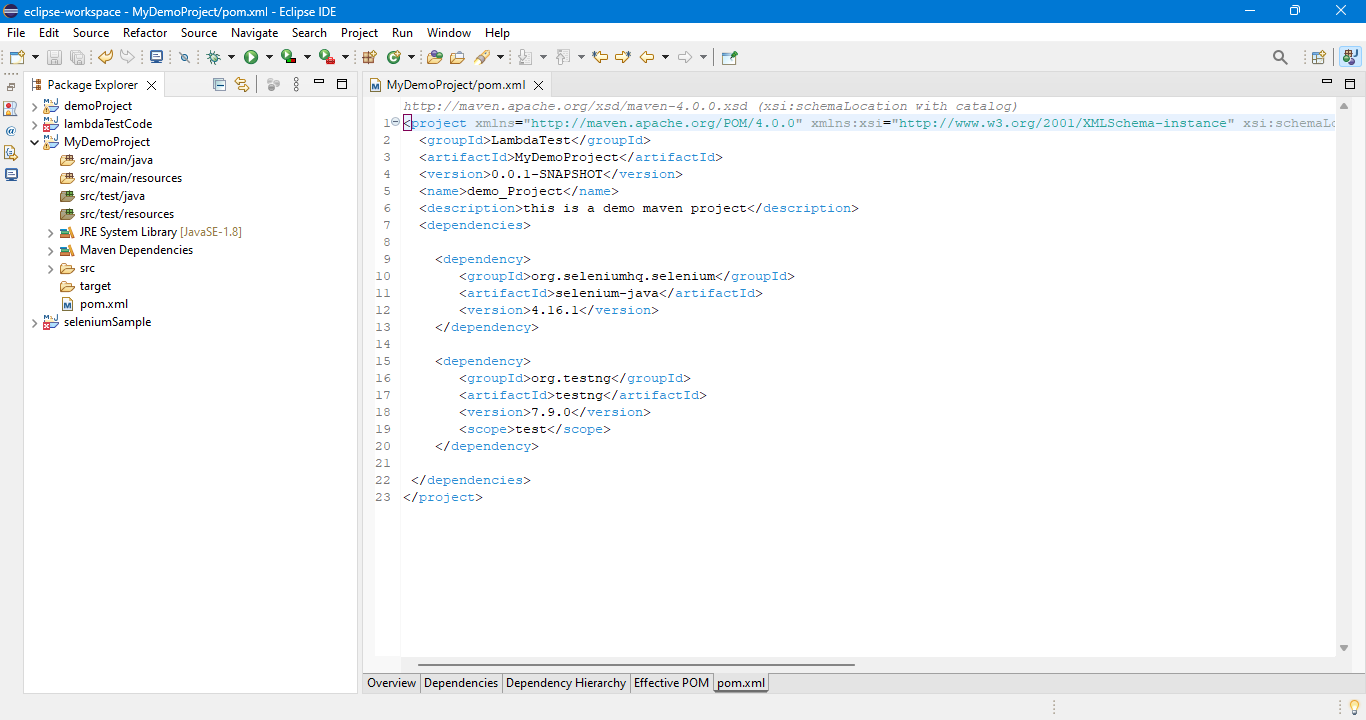Navigate Back with yellow left arrow
Image resolution: width=1366 pixels, height=720 pixels.
(x=647, y=57)
